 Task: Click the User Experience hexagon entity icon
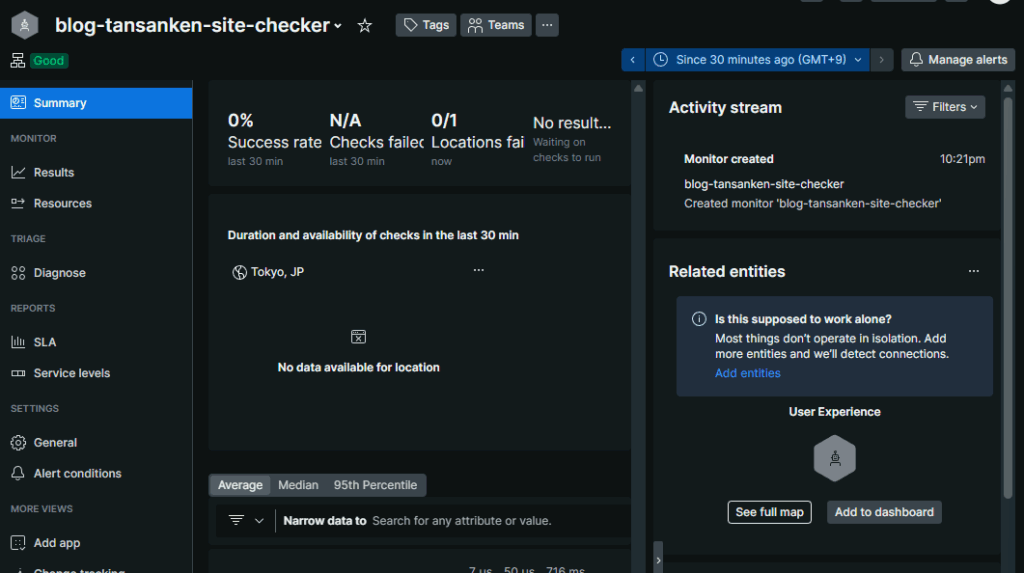(835, 458)
